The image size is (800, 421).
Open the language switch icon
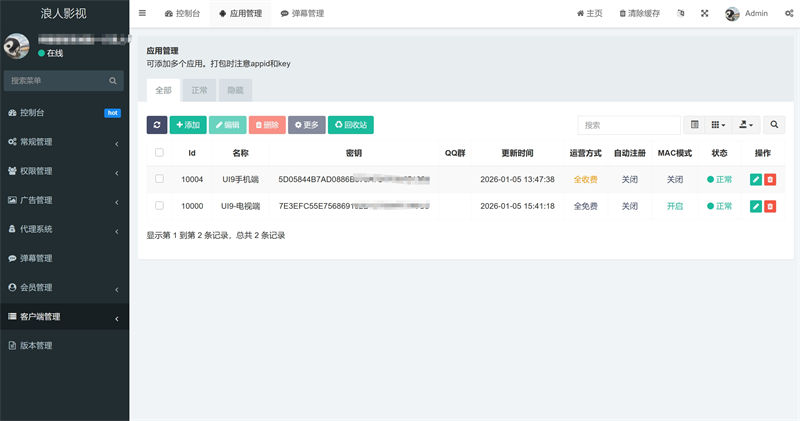681,14
